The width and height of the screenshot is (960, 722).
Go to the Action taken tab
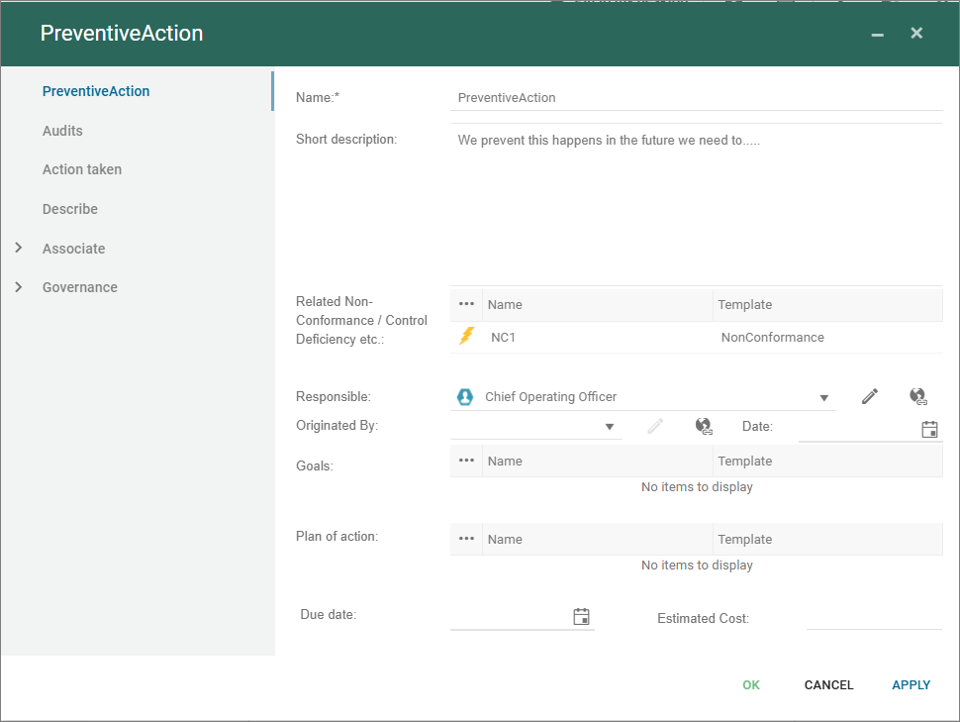point(82,170)
